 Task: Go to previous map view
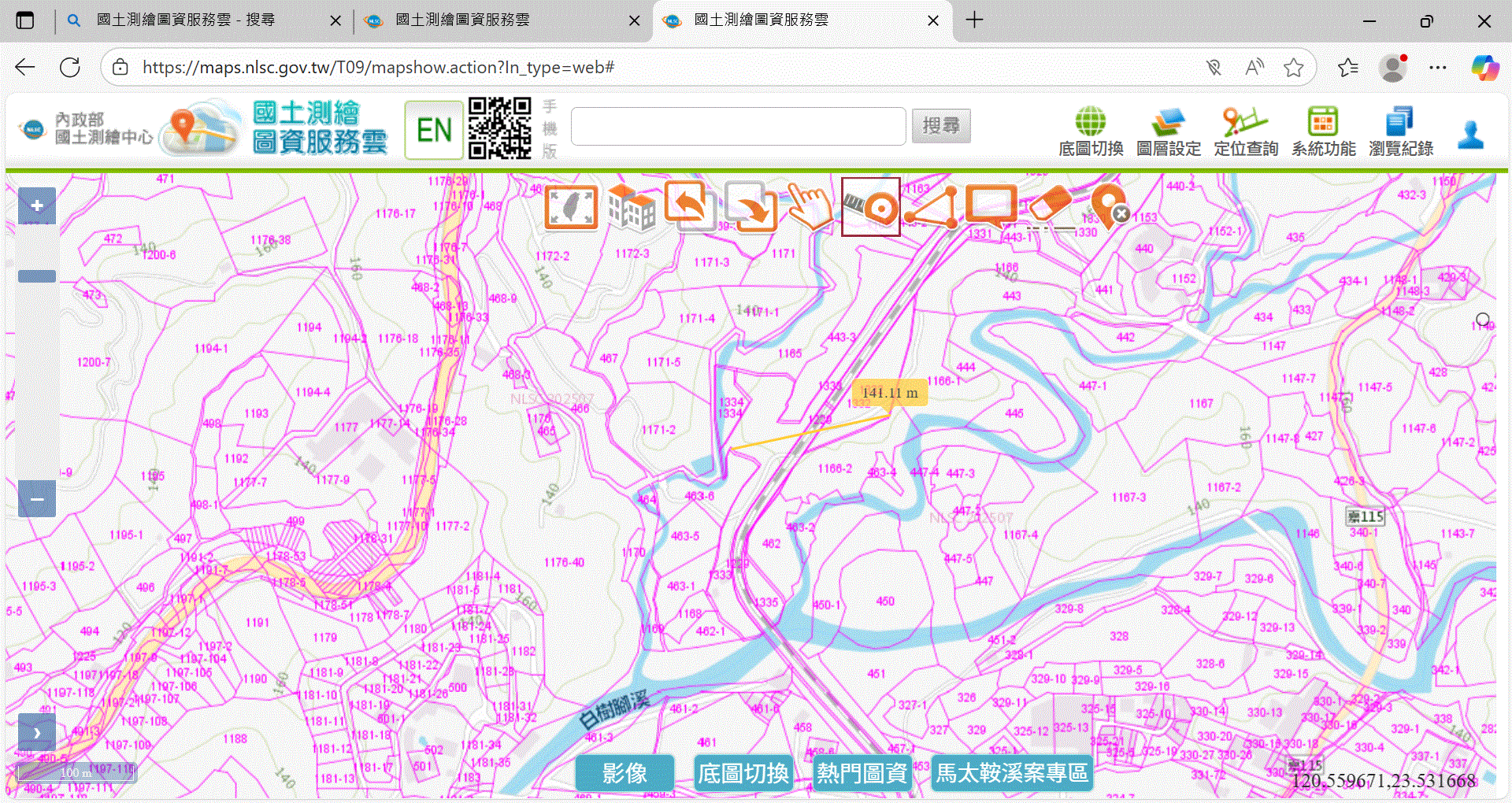690,207
